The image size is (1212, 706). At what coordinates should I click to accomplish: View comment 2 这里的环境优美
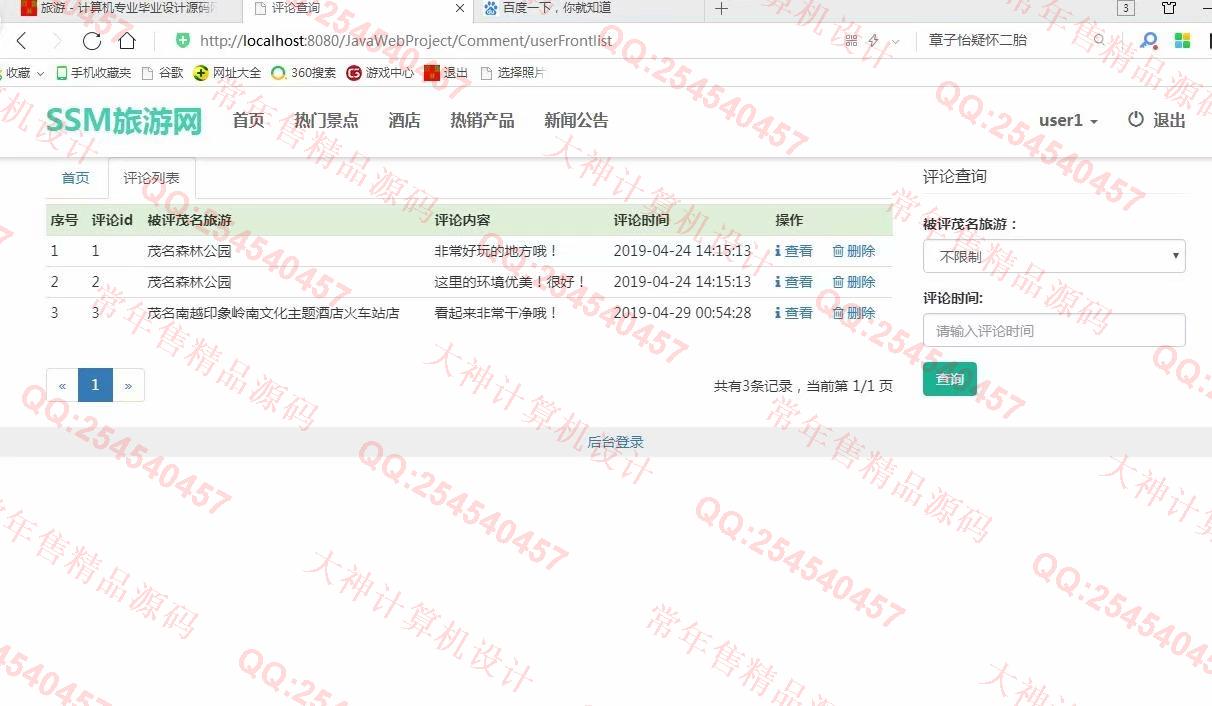(794, 282)
